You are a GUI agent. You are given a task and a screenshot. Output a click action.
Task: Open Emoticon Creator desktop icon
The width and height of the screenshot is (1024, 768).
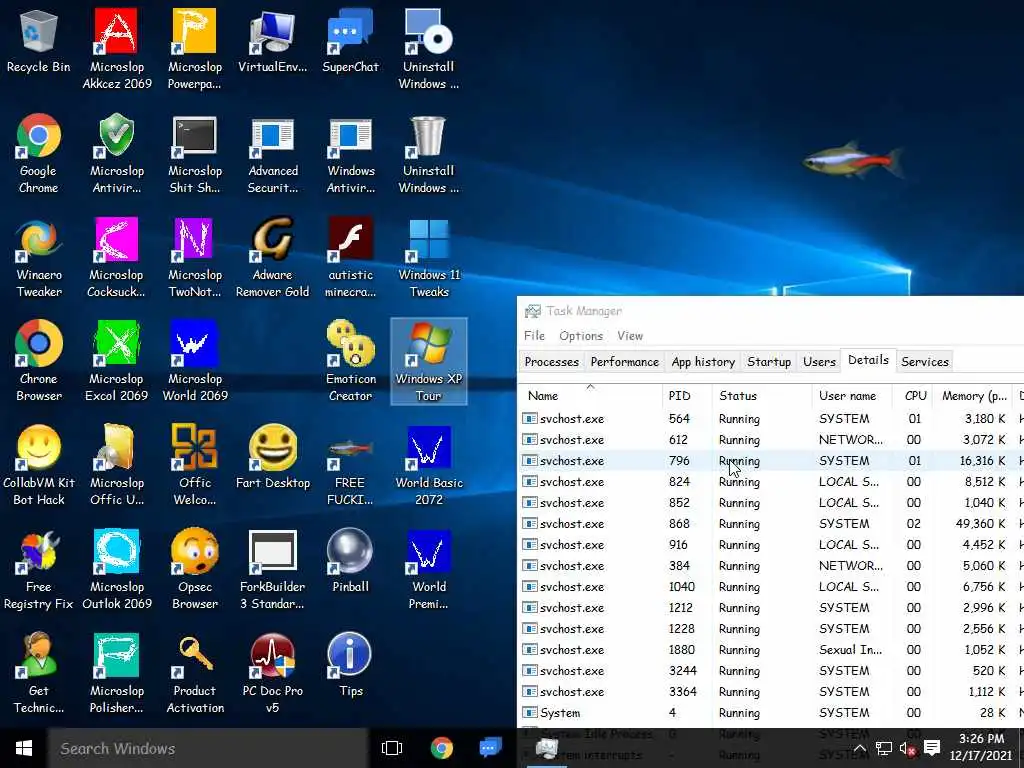[x=351, y=361]
